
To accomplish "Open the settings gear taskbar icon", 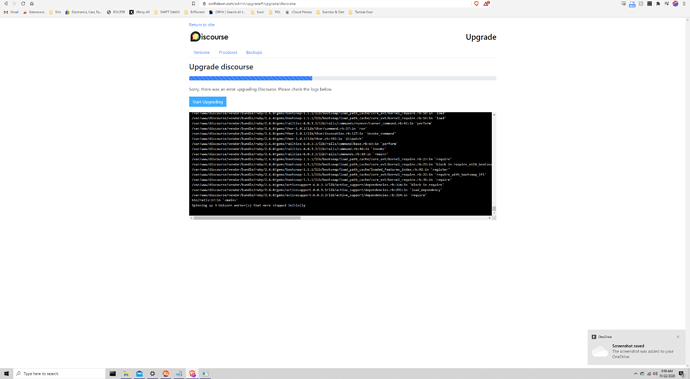I will (152, 374).
